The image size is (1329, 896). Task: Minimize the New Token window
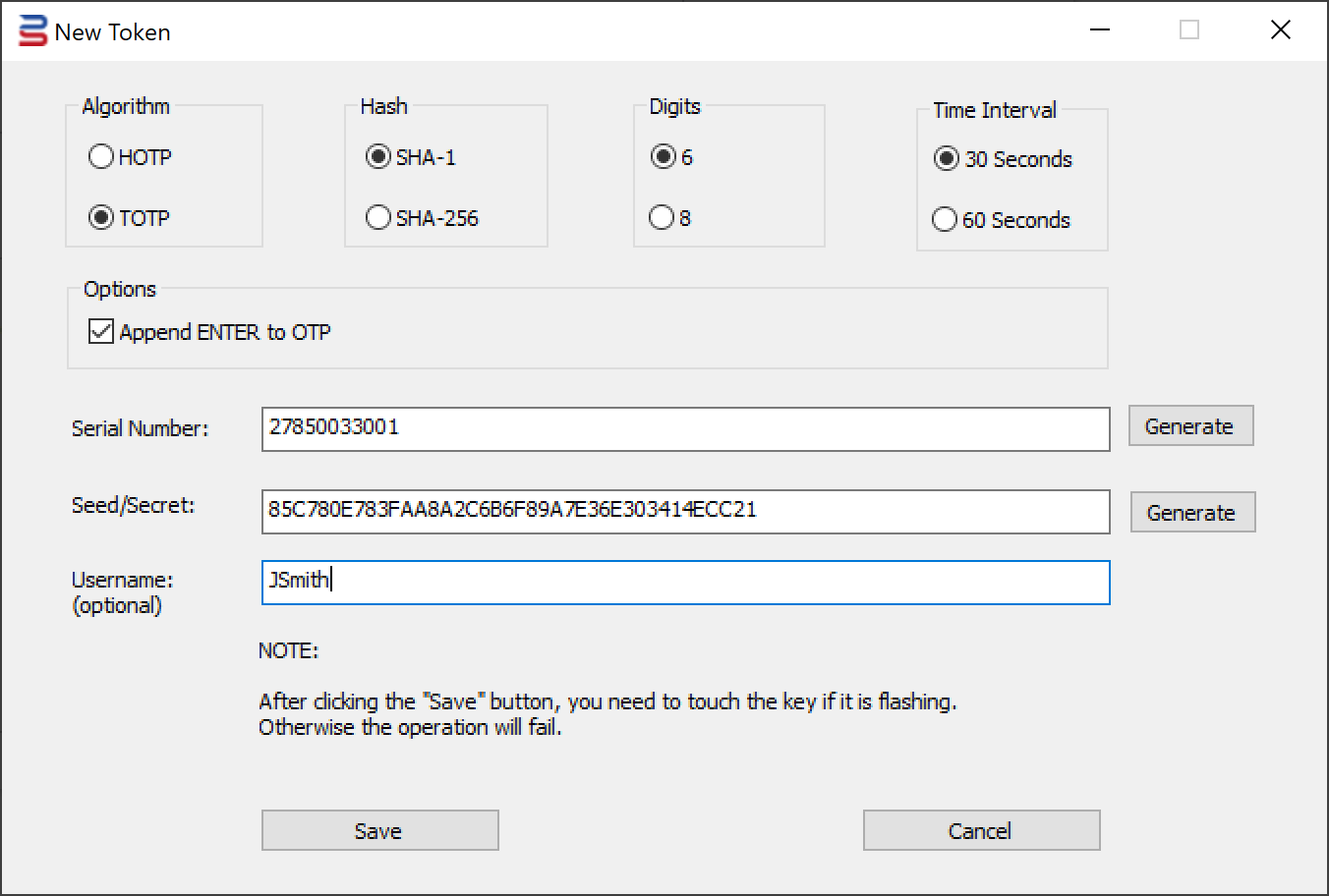[x=1100, y=30]
